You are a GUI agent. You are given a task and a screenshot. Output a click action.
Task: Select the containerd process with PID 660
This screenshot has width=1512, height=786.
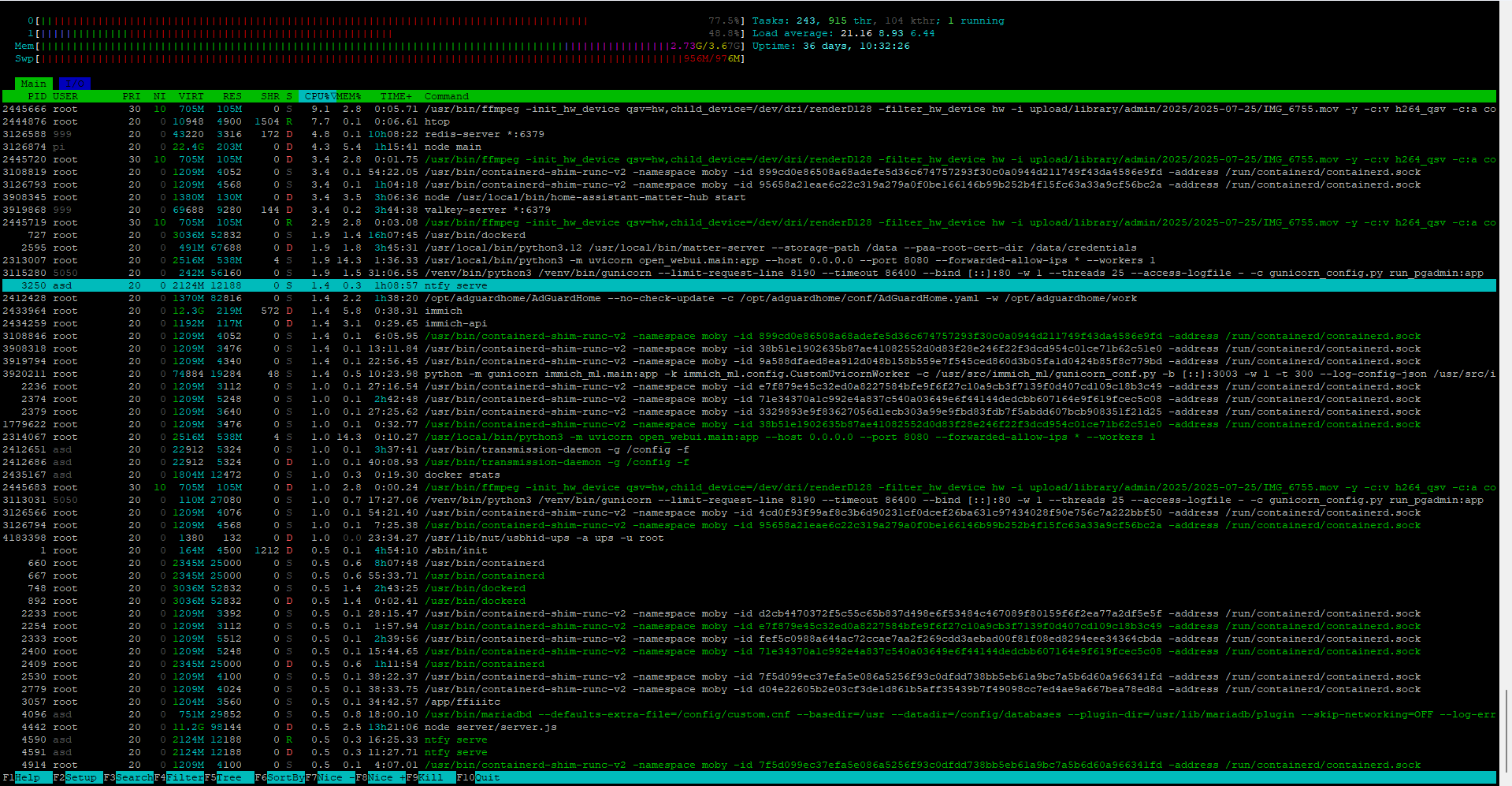[749, 563]
